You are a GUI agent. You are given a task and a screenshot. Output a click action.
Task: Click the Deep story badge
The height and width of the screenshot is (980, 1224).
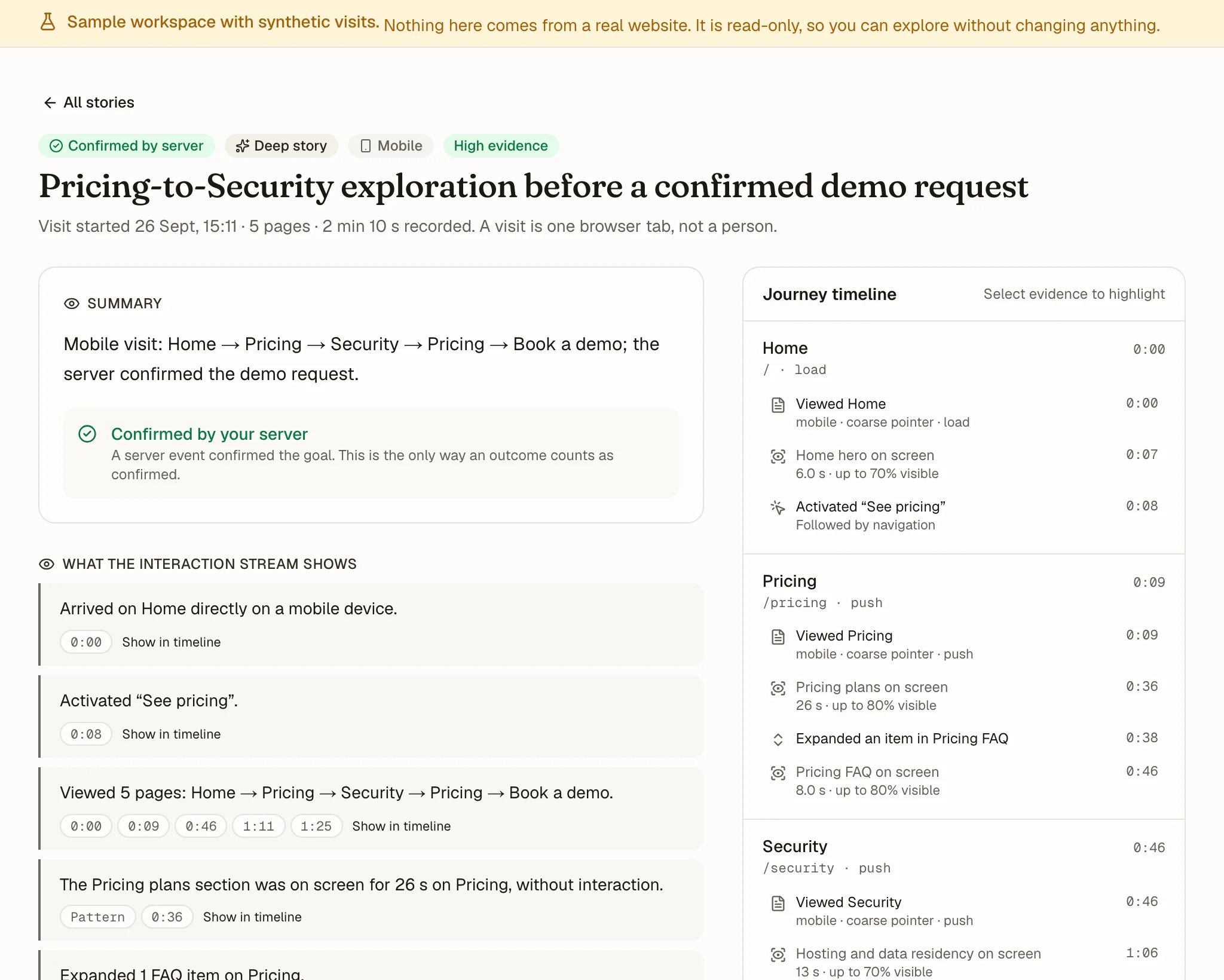tap(281, 146)
